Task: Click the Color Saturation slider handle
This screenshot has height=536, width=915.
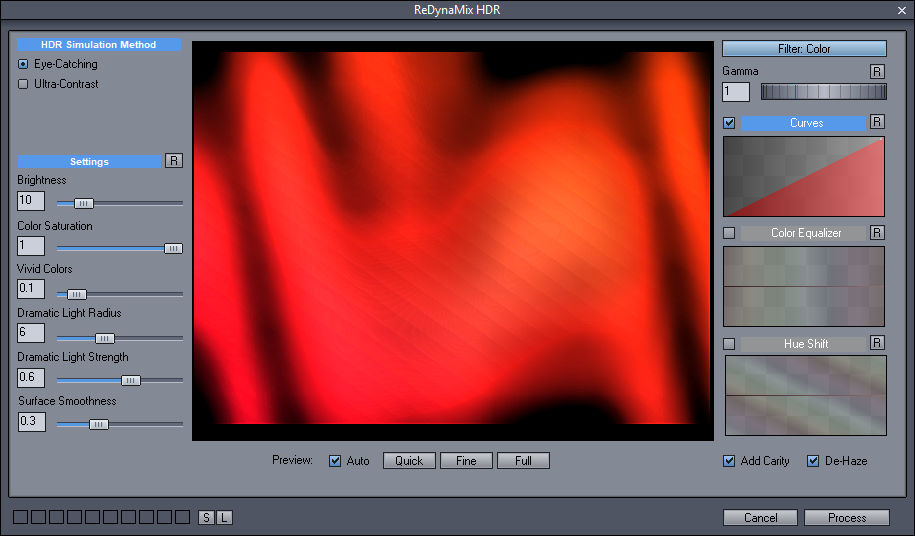Action: 173,248
